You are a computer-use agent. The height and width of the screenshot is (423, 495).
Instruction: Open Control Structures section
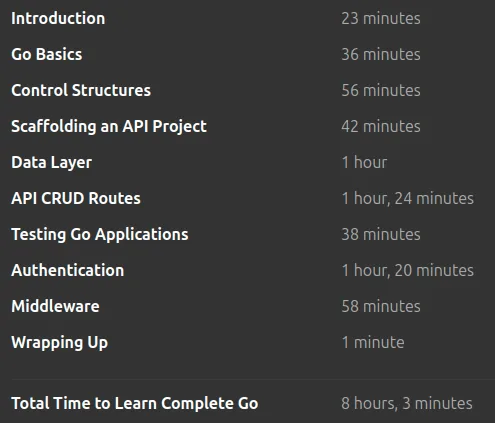81,90
